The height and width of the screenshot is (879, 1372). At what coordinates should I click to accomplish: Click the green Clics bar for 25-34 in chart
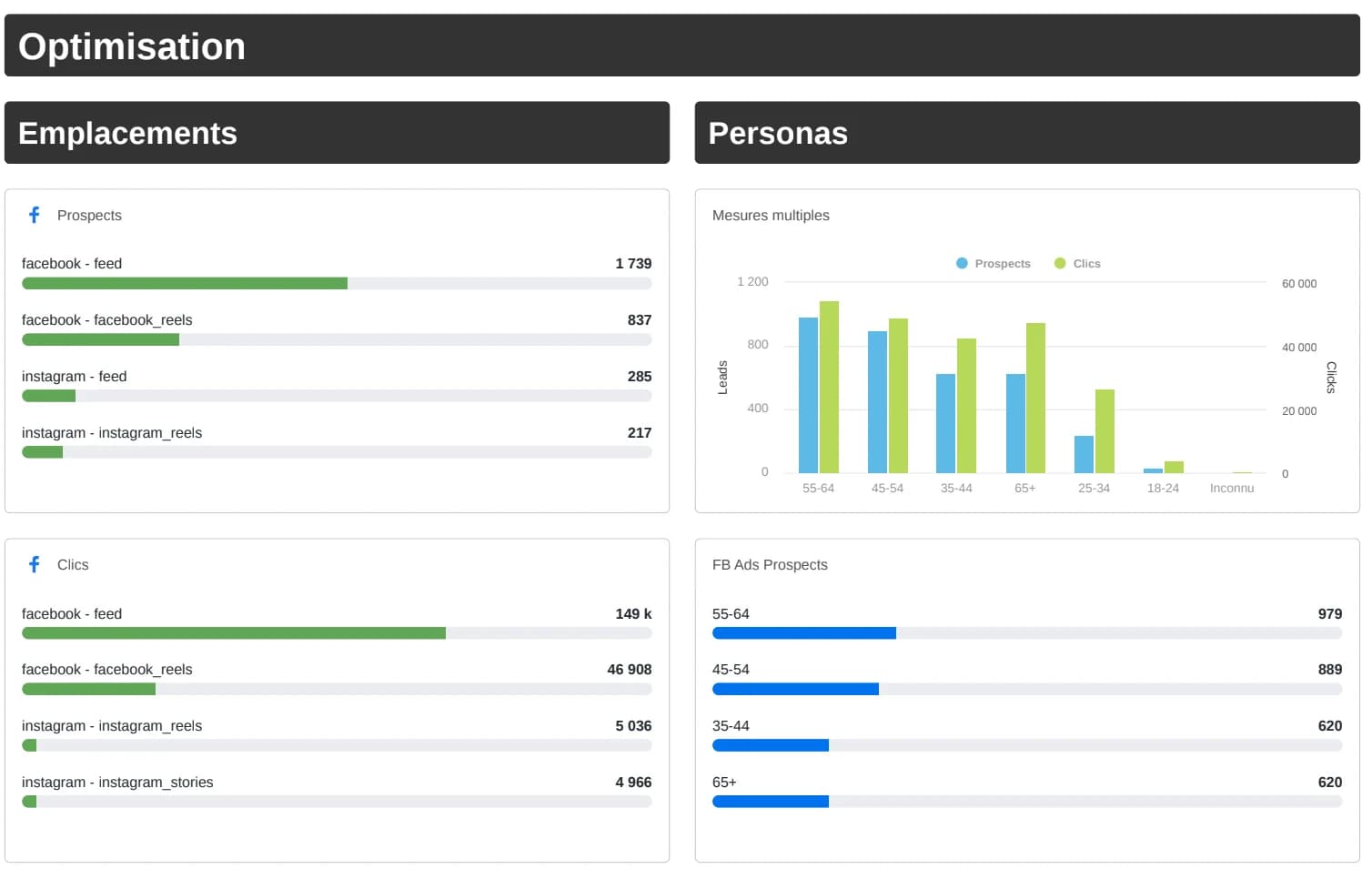(1105, 431)
